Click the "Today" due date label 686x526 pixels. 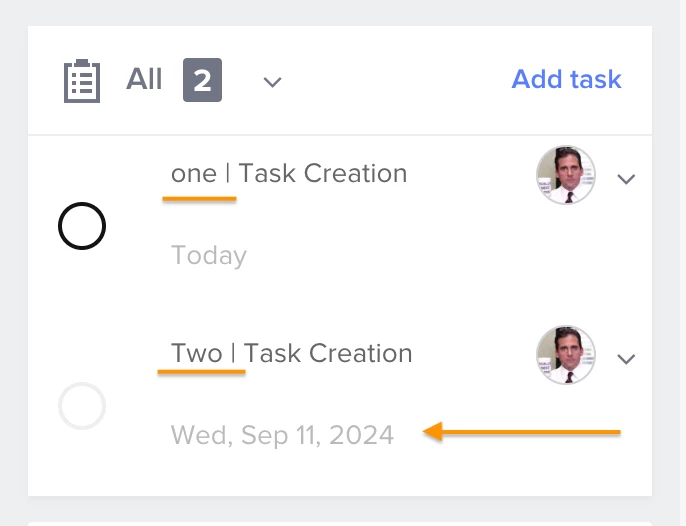pos(209,256)
